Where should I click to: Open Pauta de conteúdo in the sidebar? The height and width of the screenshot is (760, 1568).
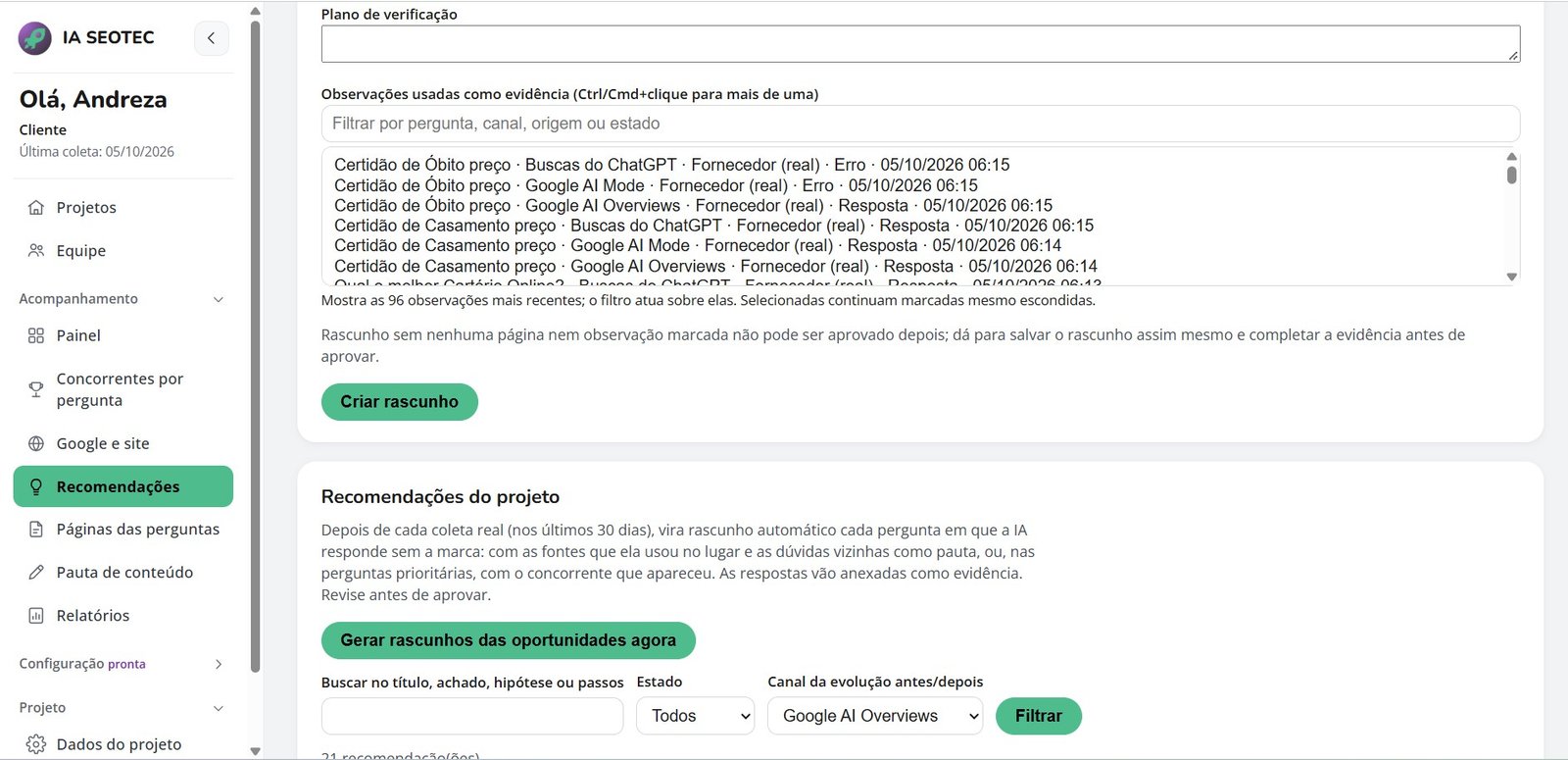pyautogui.click(x=123, y=573)
